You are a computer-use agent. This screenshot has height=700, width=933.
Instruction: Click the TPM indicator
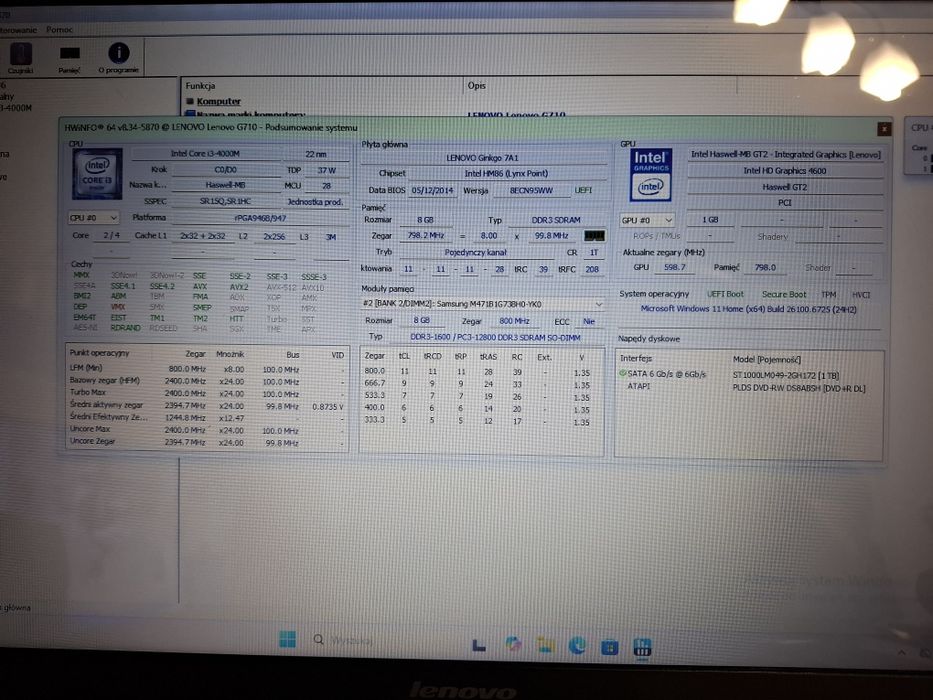[828, 295]
